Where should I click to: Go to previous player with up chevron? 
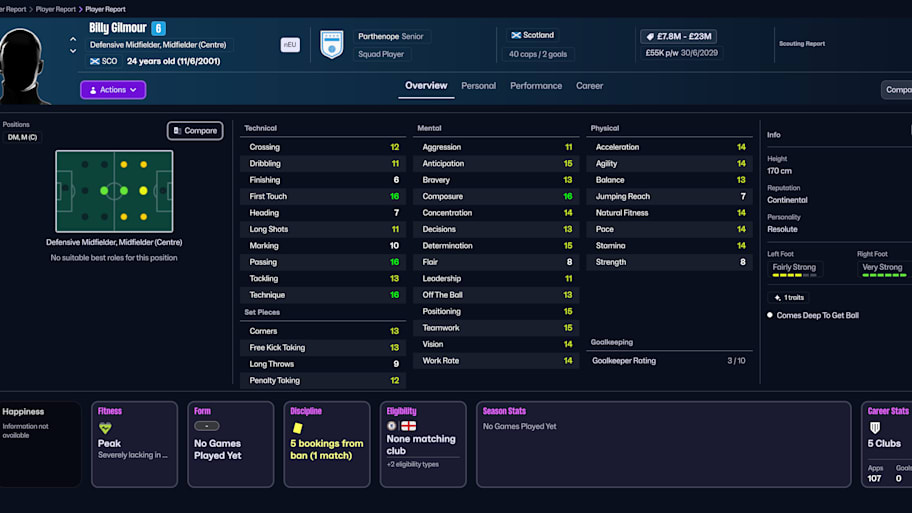[x=73, y=40]
